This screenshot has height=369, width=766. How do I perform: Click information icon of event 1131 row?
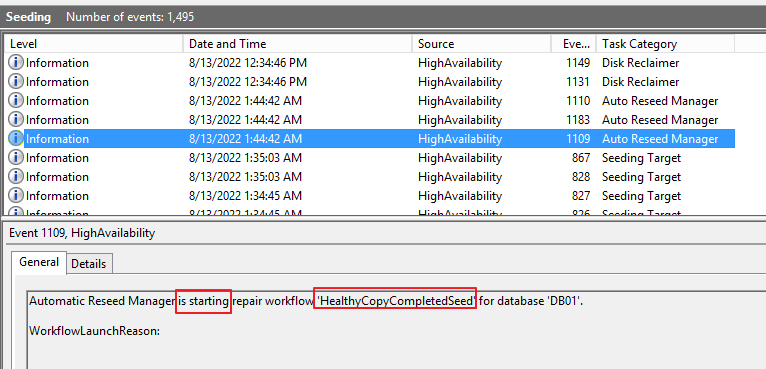[16, 82]
